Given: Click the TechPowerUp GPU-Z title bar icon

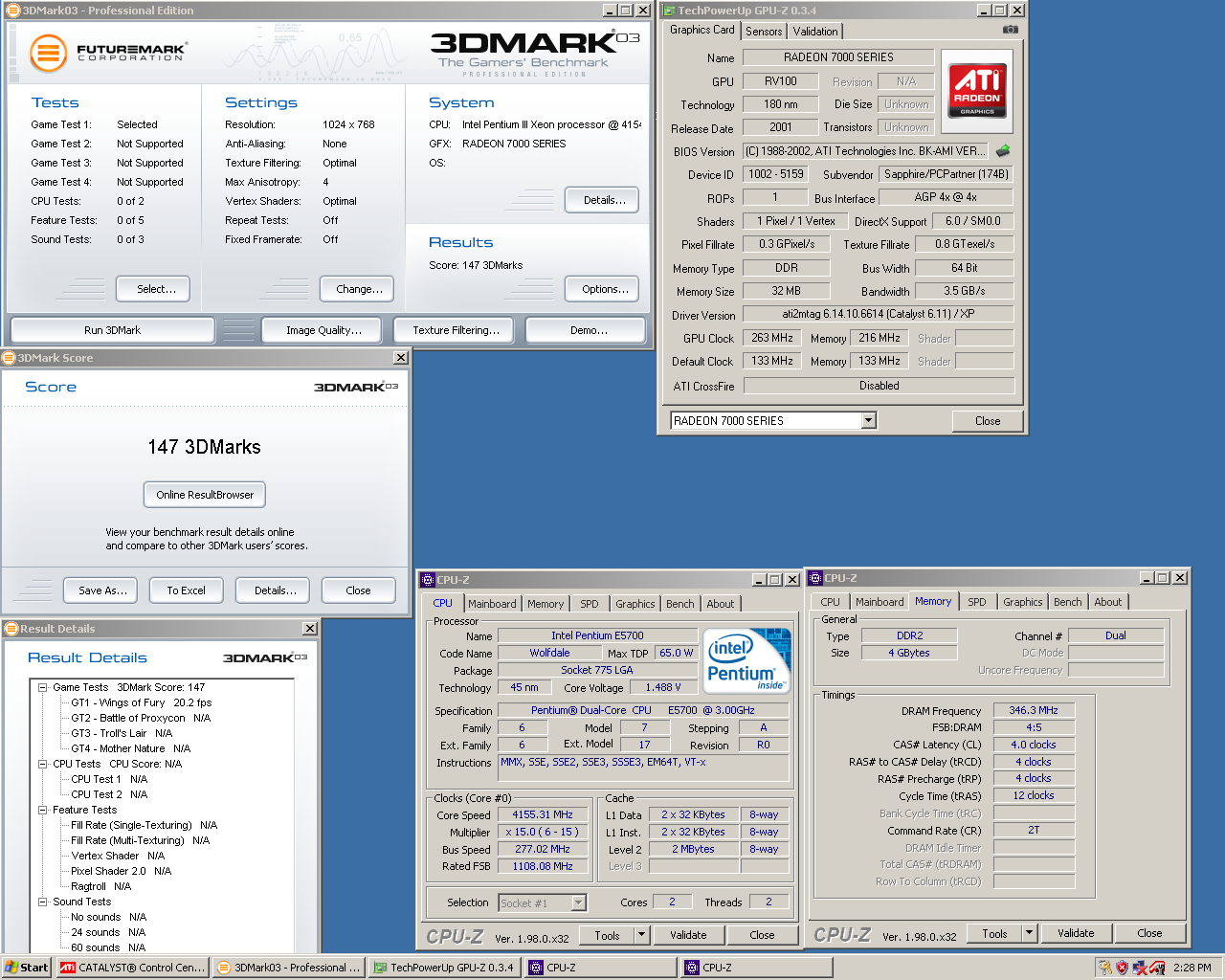Looking at the screenshot, I should pos(669,11).
